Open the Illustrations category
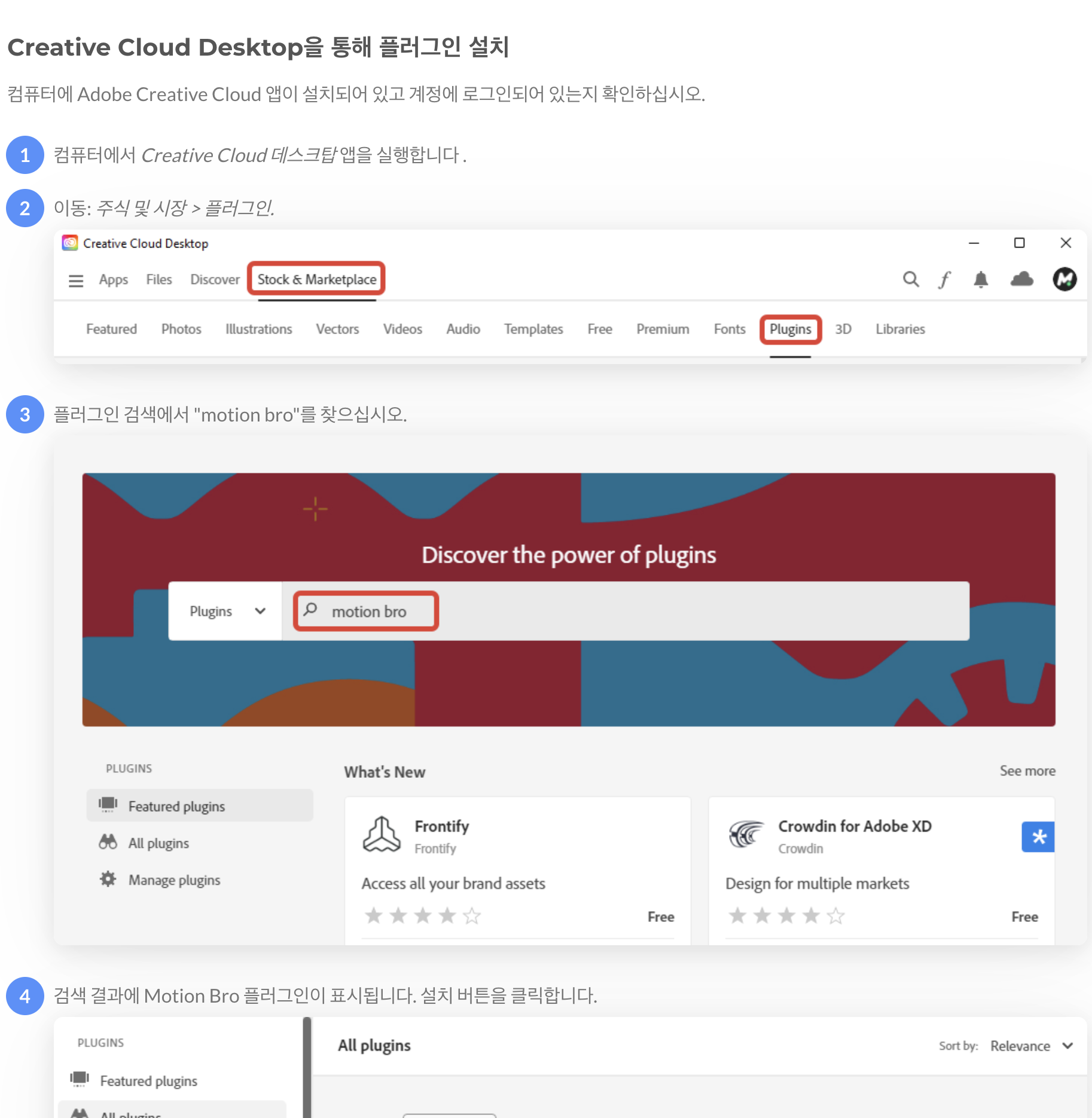The image size is (1092, 1118). coord(258,329)
